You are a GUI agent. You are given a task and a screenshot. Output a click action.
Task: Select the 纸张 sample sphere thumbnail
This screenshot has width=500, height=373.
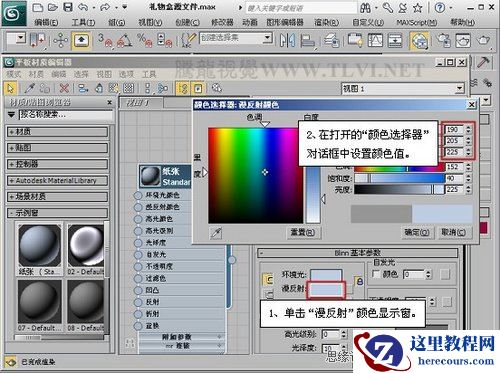pyautogui.click(x=39, y=246)
